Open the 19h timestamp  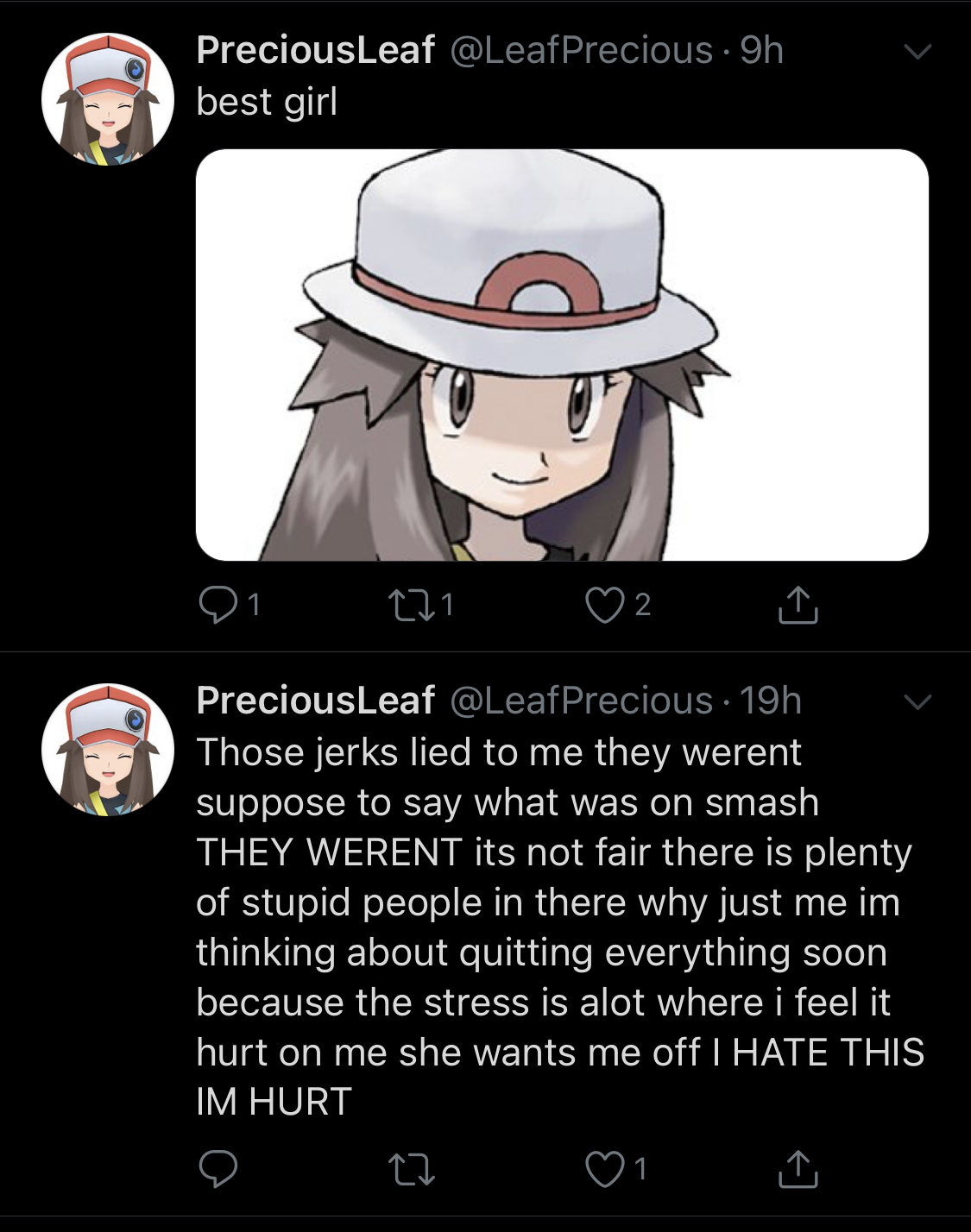point(771,701)
